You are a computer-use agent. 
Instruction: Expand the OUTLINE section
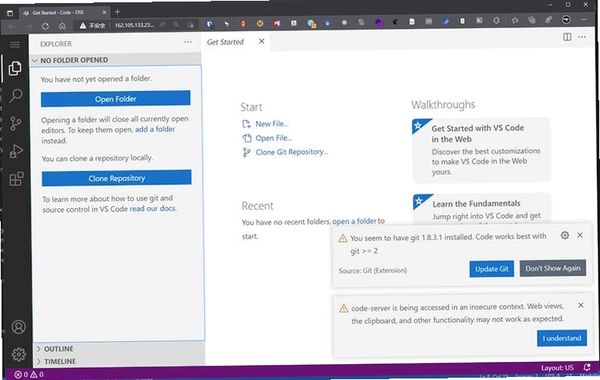click(x=58, y=349)
